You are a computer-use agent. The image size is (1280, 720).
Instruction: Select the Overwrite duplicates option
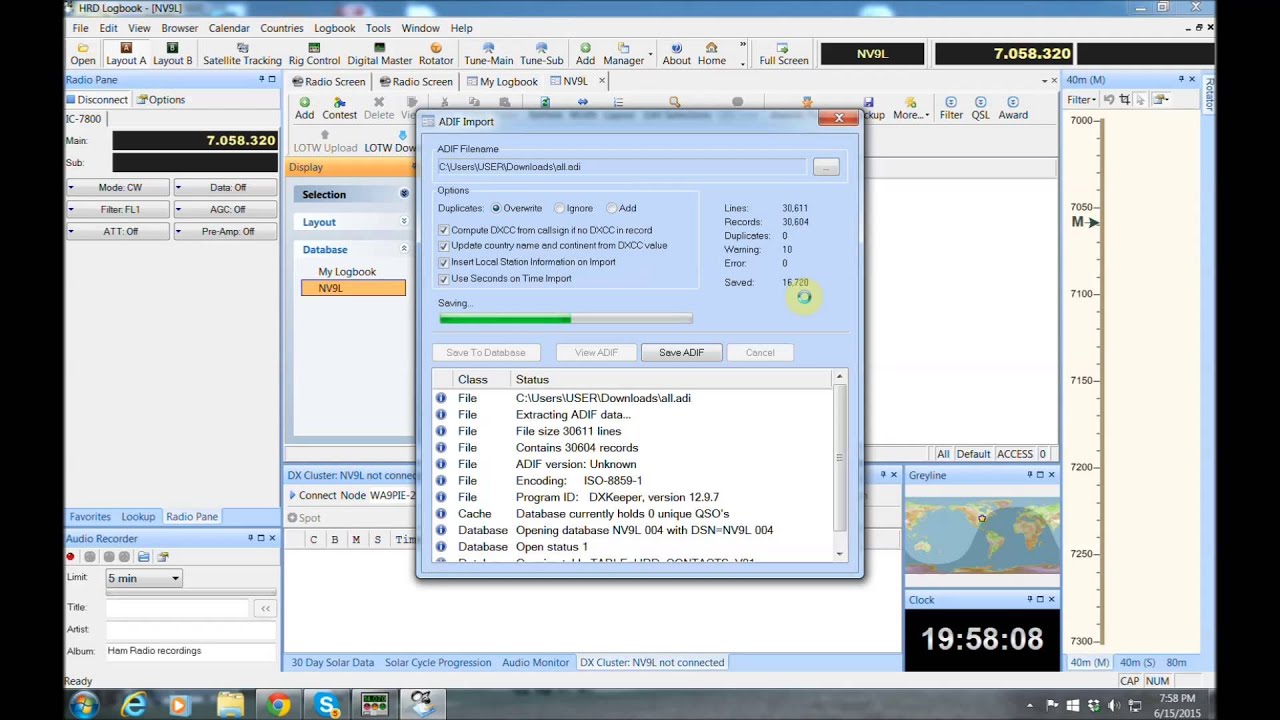496,208
